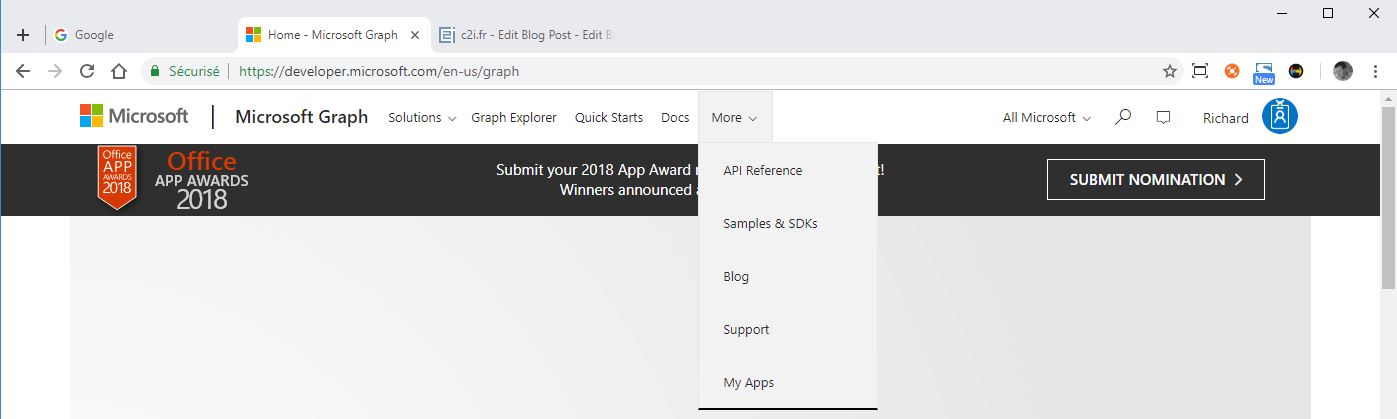Image resolution: width=1397 pixels, height=419 pixels.
Task: Go back using the browser back arrow
Action: click(x=23, y=71)
